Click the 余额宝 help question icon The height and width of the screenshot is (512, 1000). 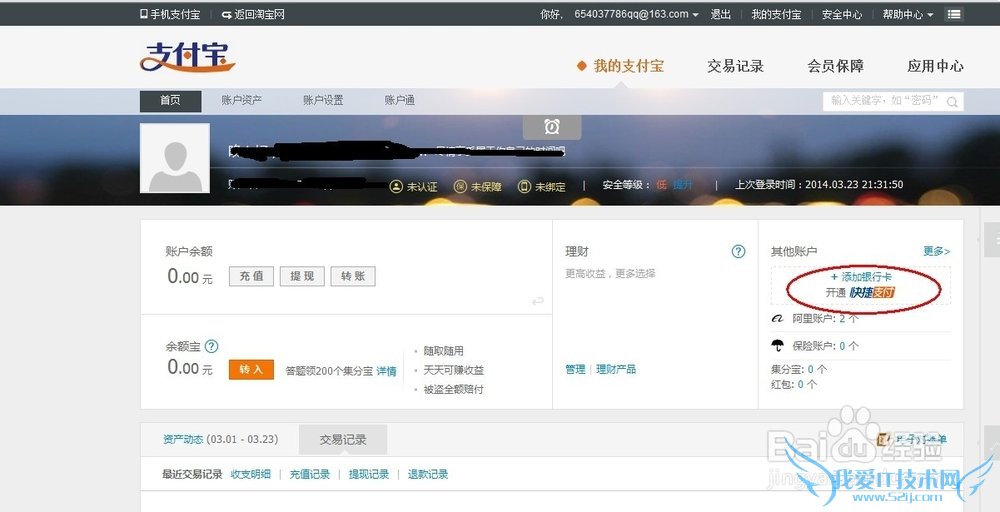[211, 346]
